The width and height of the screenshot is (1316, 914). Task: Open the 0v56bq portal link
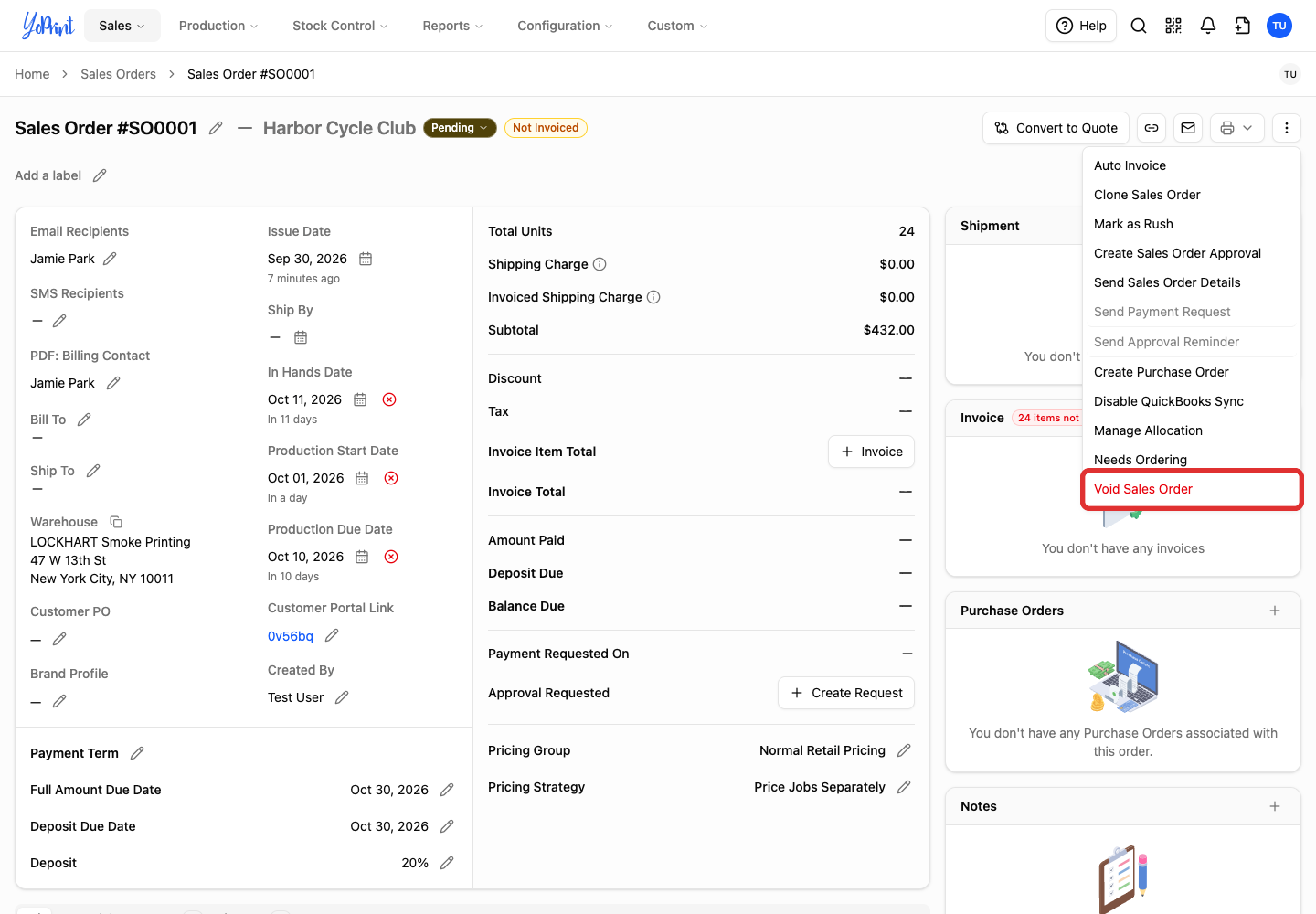(x=291, y=636)
